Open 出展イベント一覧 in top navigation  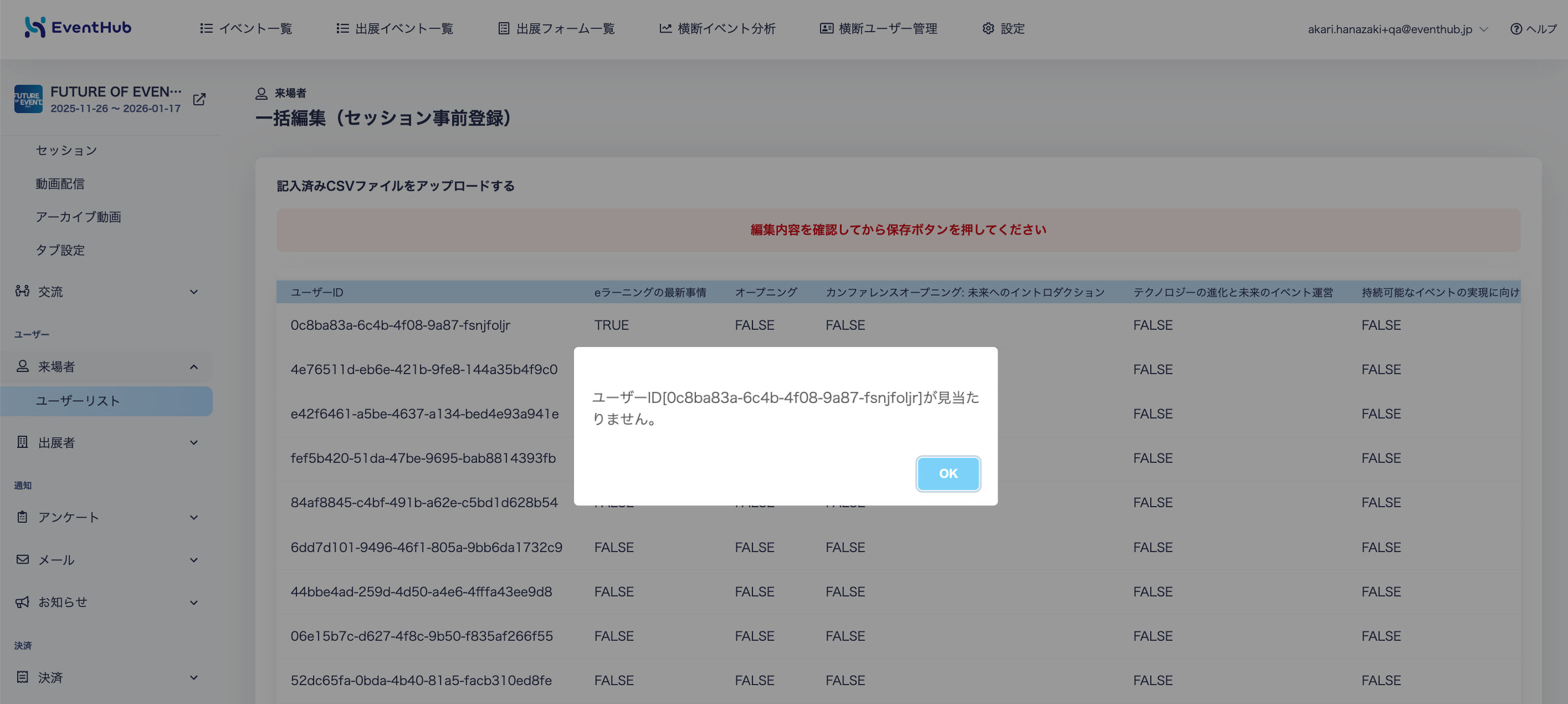(394, 29)
